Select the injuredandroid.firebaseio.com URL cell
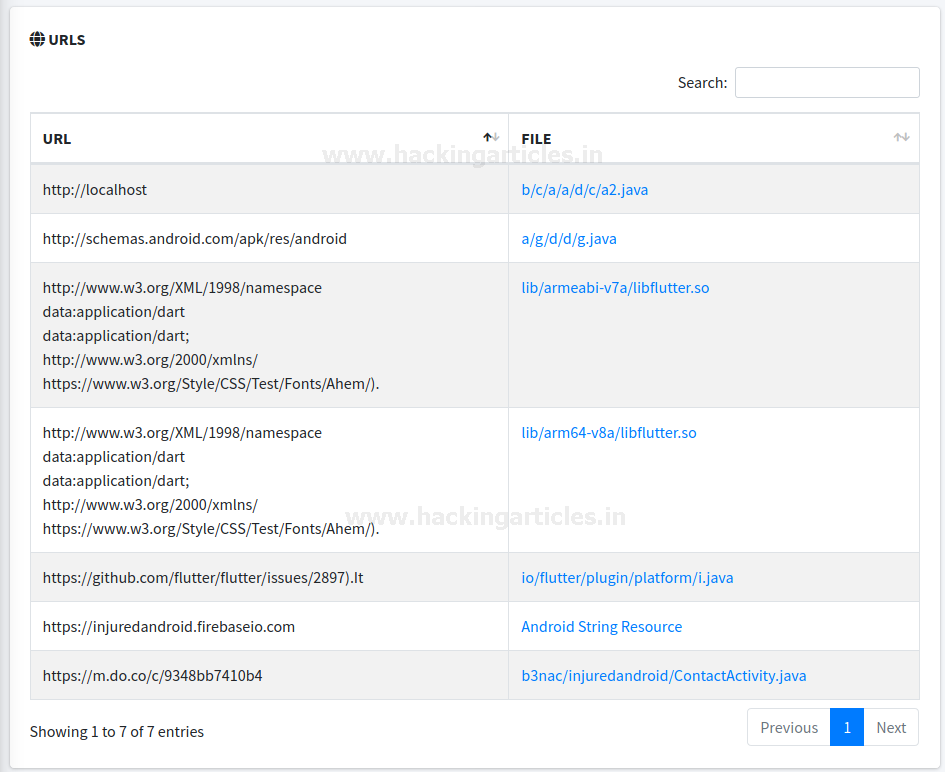Screen dimensions: 945x772 pyautogui.click(x=168, y=627)
